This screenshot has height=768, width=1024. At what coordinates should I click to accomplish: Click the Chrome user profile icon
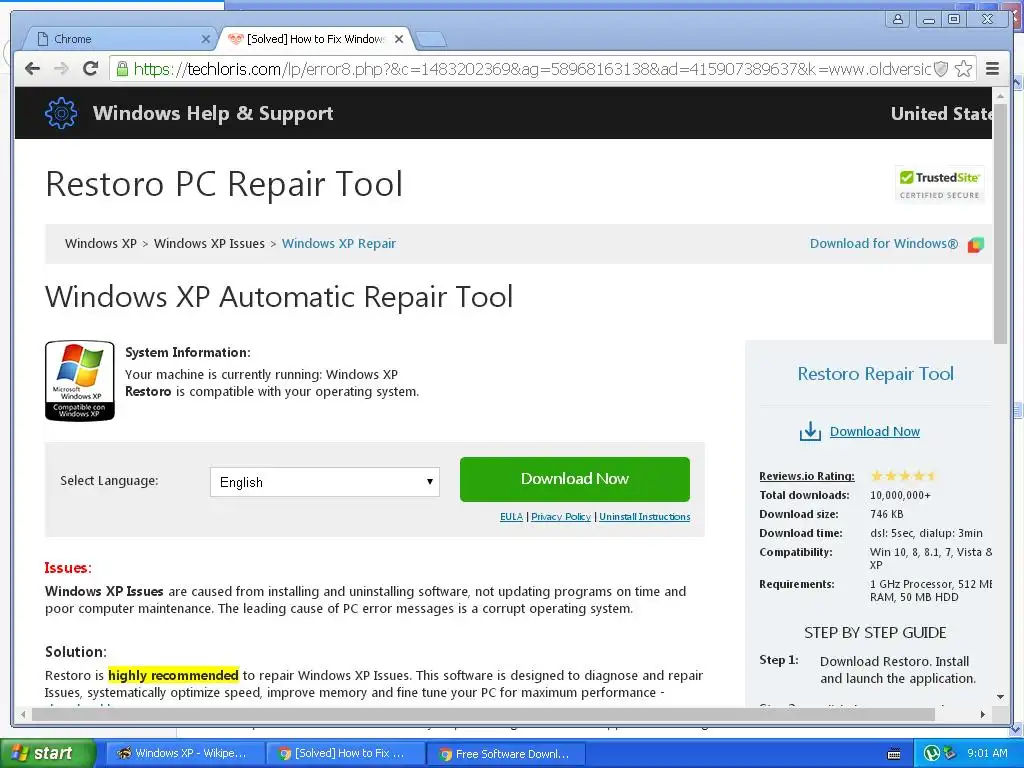coord(898,19)
